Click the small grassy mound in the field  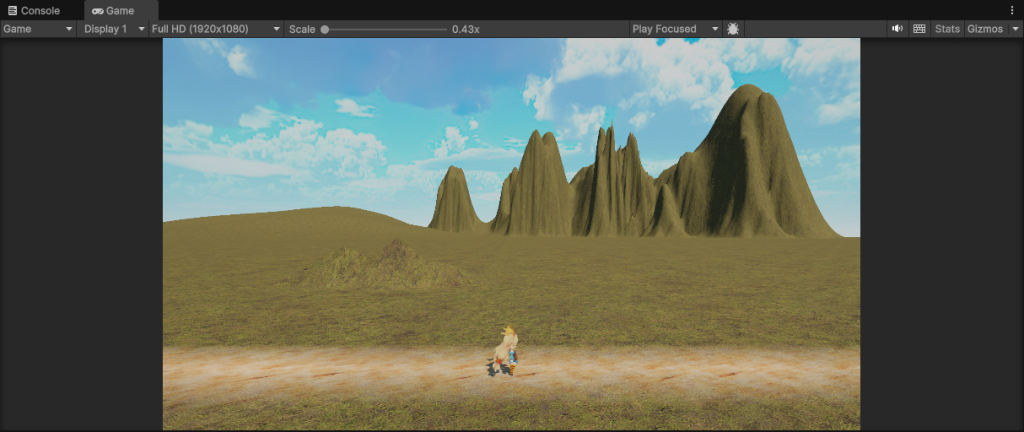pyautogui.click(x=385, y=264)
